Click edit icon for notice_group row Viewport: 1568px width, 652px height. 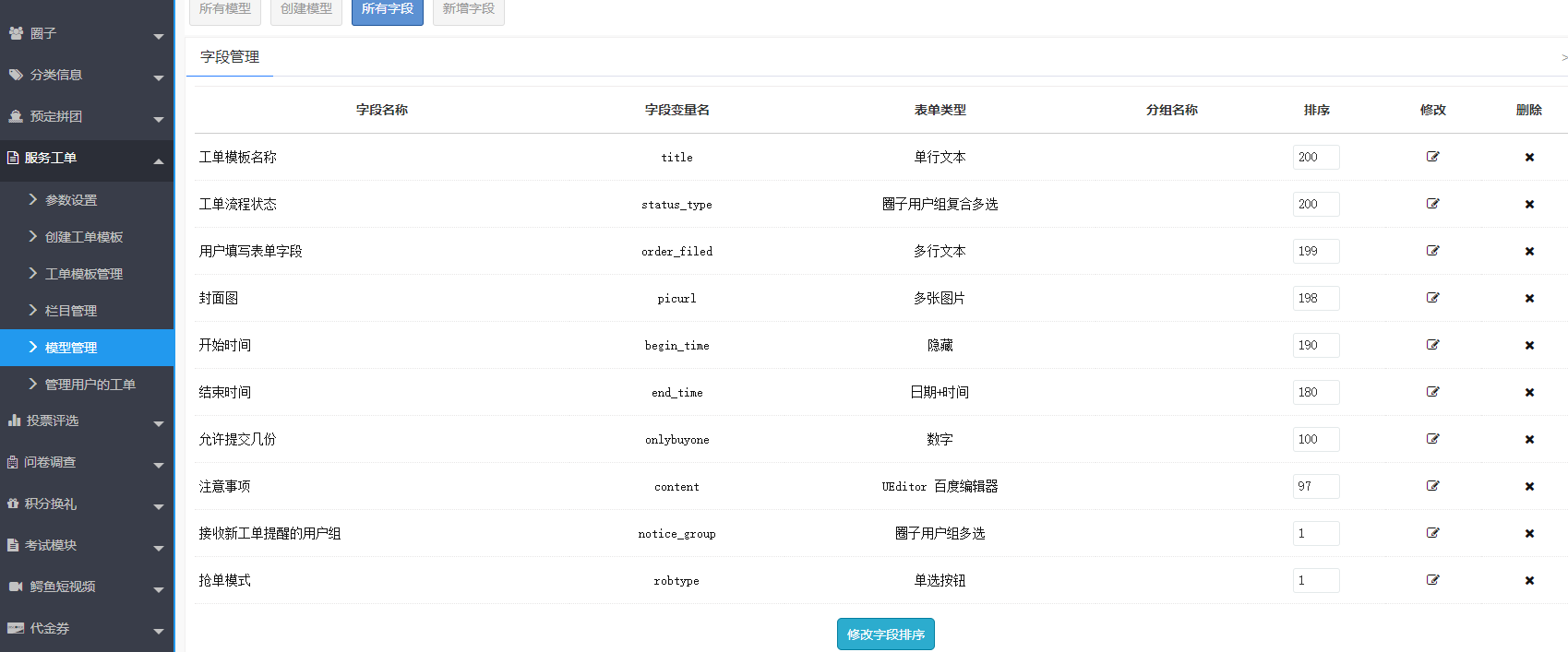tap(1432, 533)
